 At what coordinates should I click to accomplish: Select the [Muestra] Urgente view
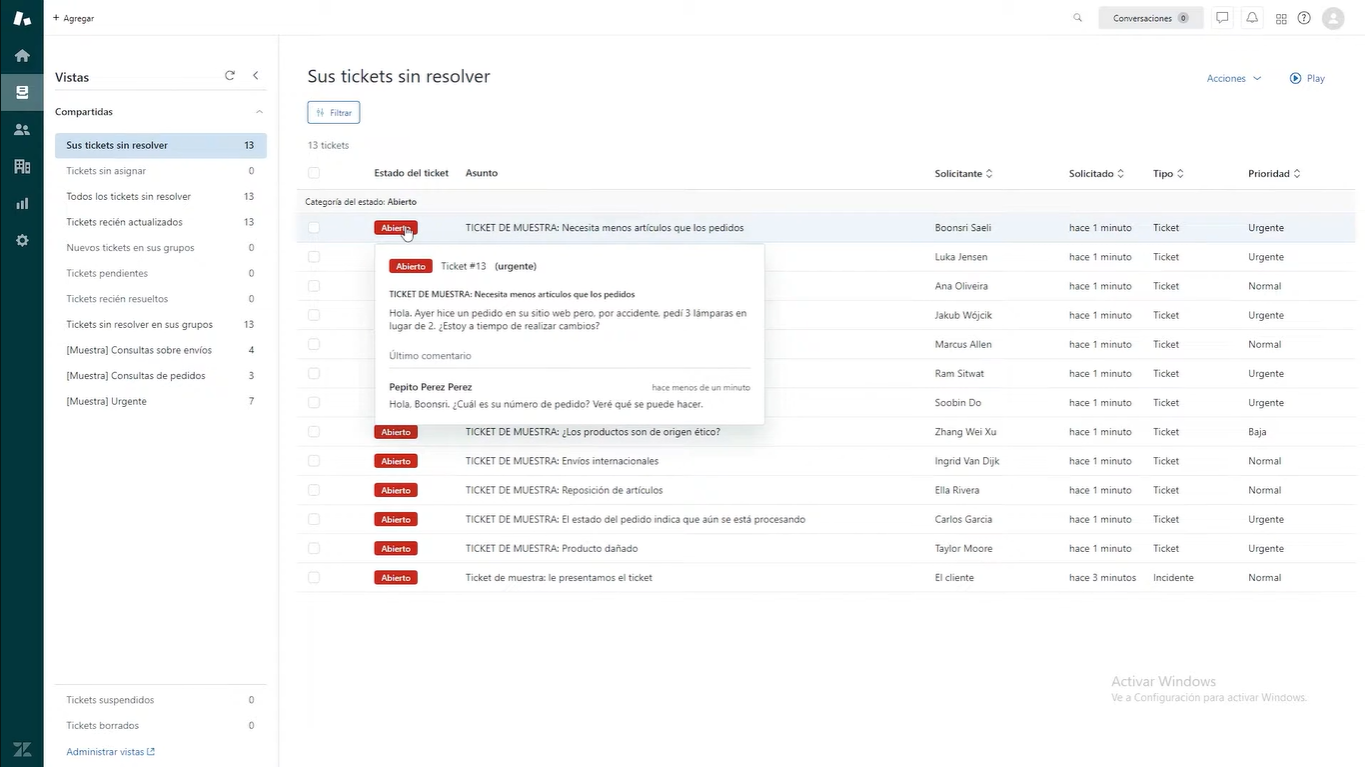coord(105,400)
